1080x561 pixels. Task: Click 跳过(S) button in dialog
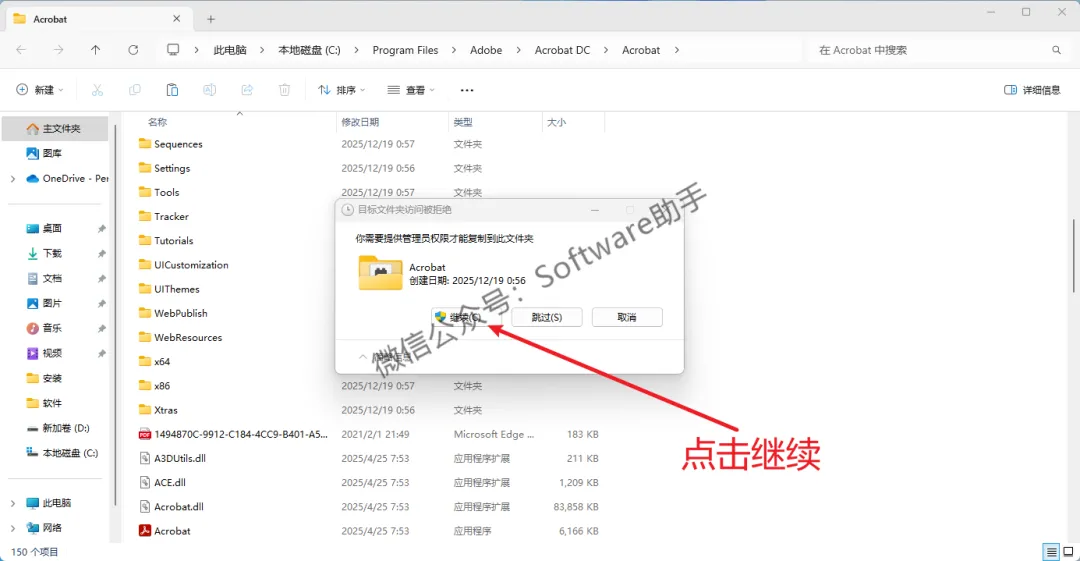547,317
